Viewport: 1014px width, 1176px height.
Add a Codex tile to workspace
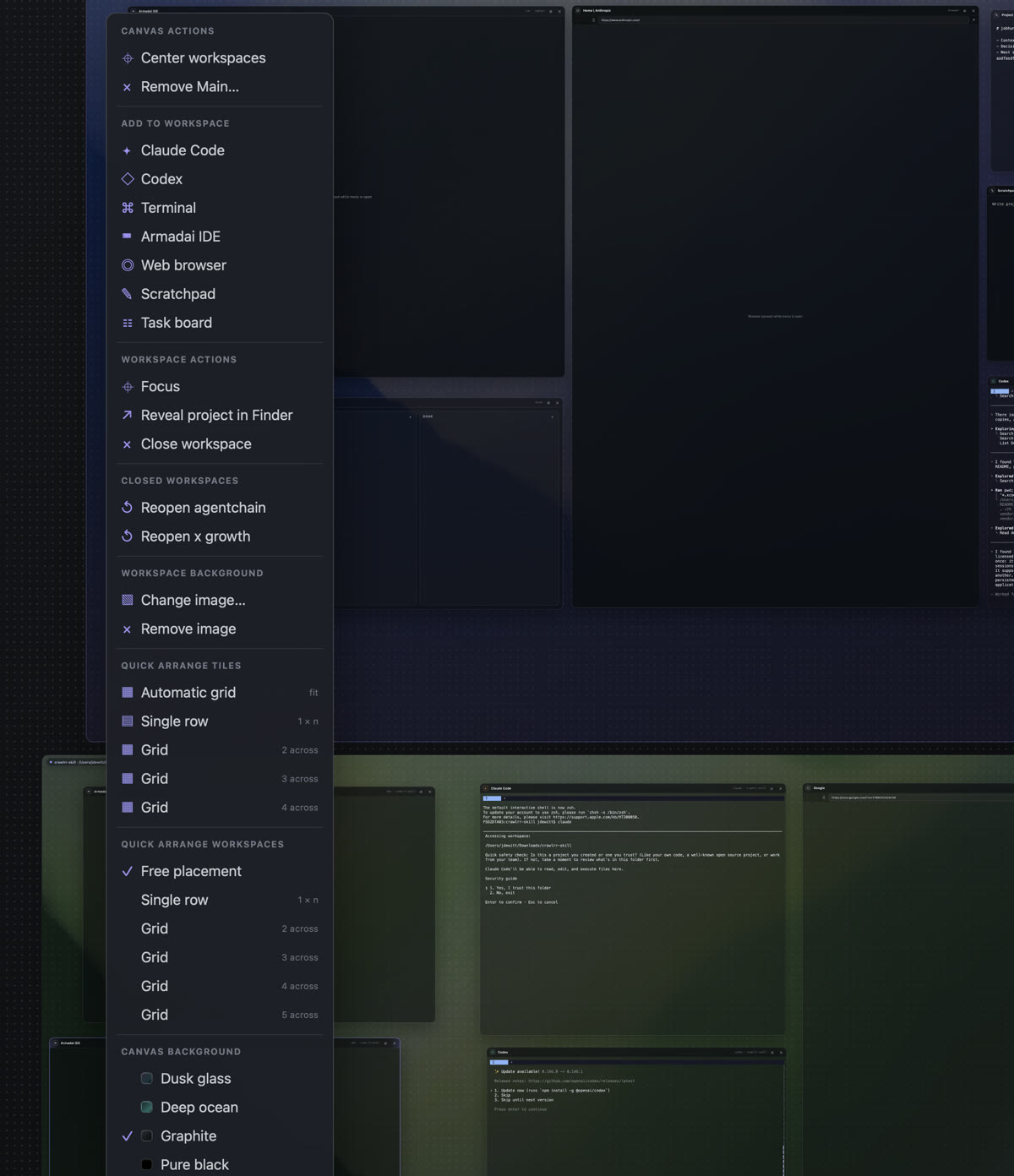[220, 178]
